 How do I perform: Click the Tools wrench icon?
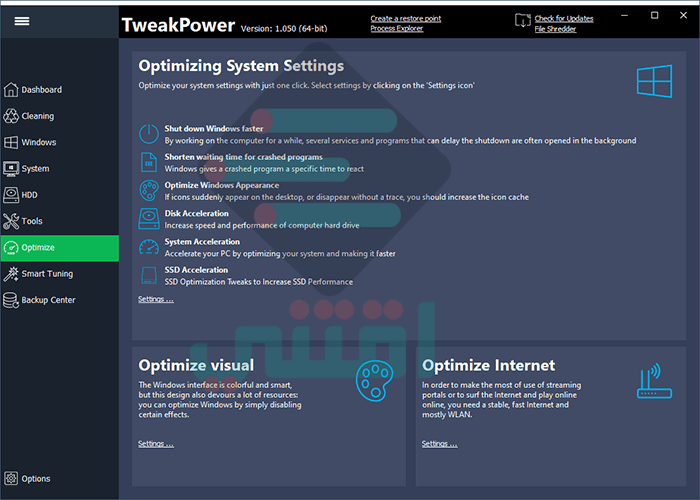[11, 221]
